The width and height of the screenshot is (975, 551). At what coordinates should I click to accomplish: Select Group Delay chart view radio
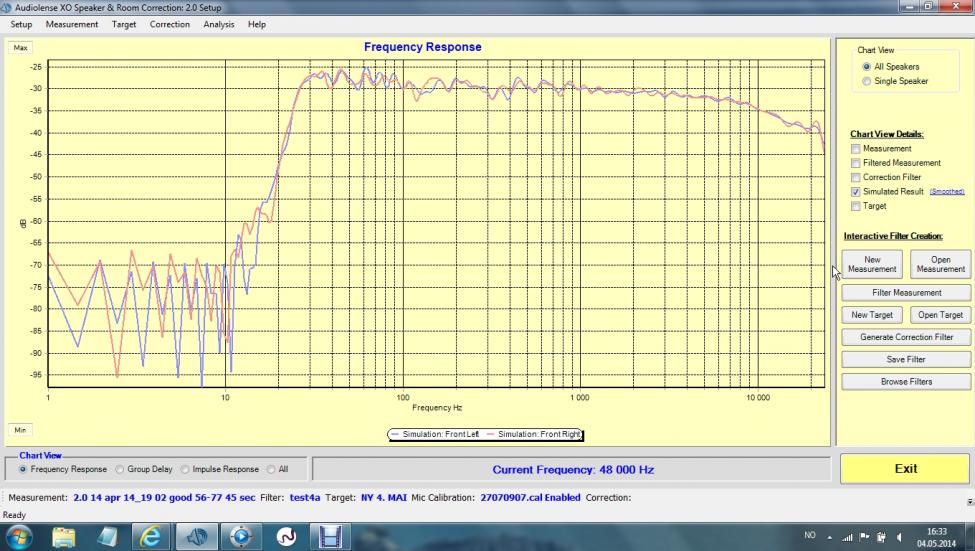pyautogui.click(x=120, y=470)
